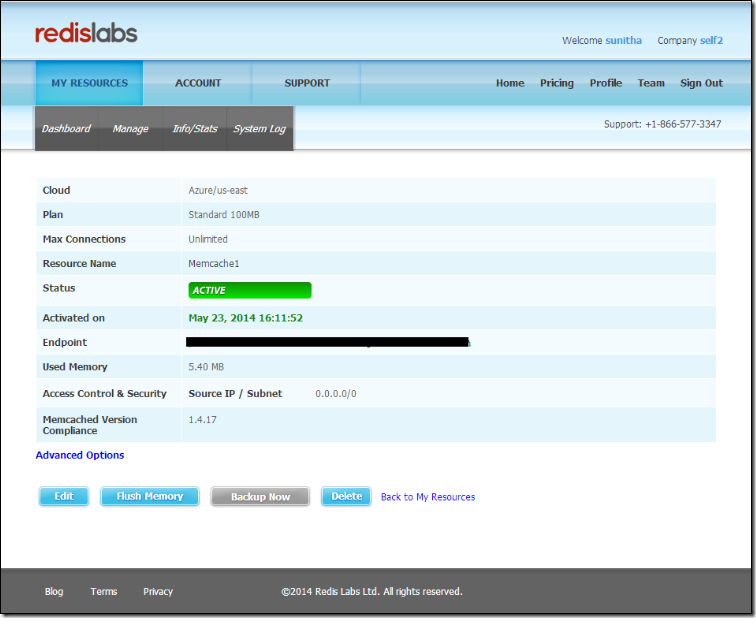Go to the Home link
Screen dimensions: 756x618
510,83
